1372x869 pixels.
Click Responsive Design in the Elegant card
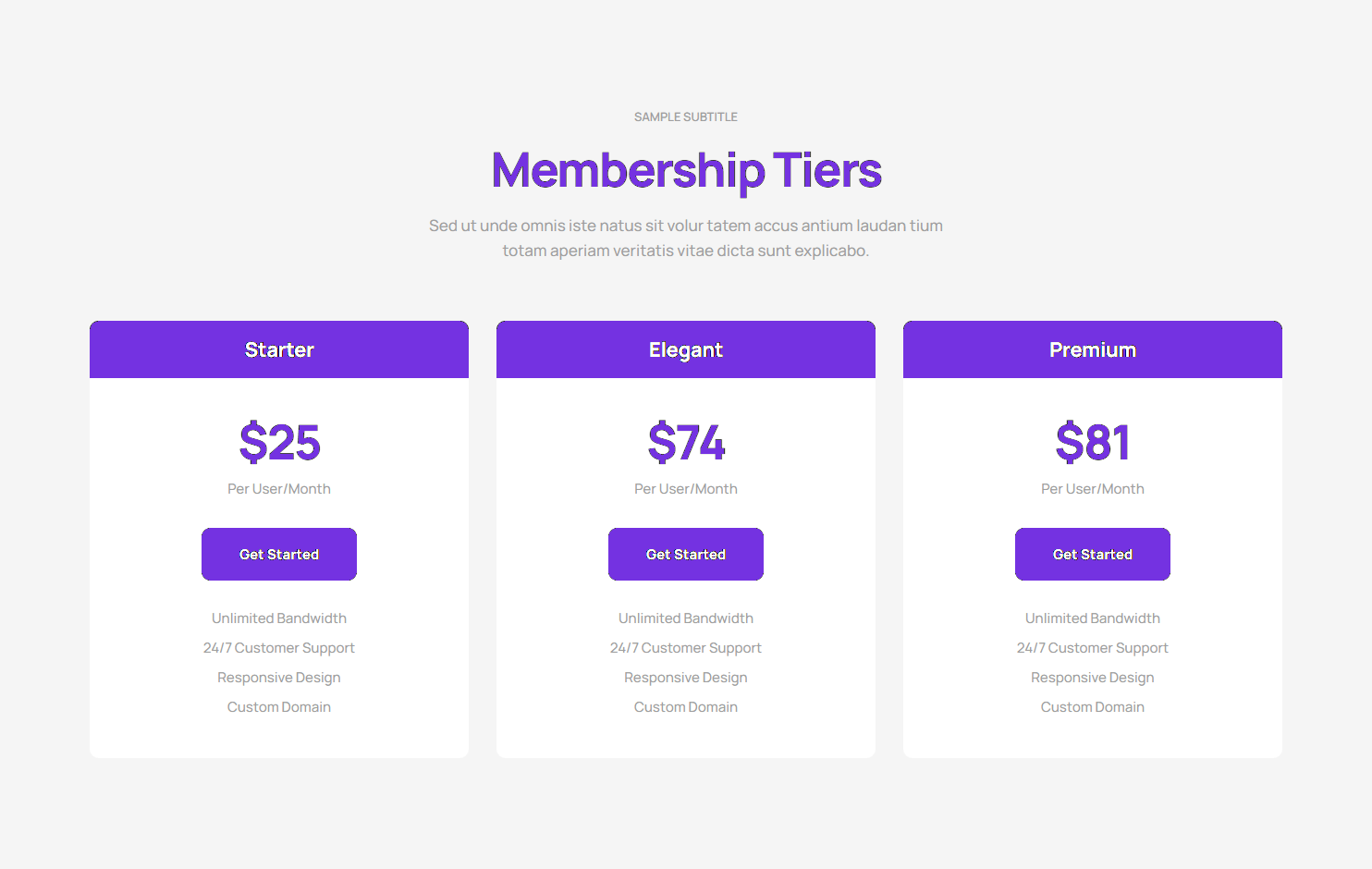pyautogui.click(x=686, y=678)
